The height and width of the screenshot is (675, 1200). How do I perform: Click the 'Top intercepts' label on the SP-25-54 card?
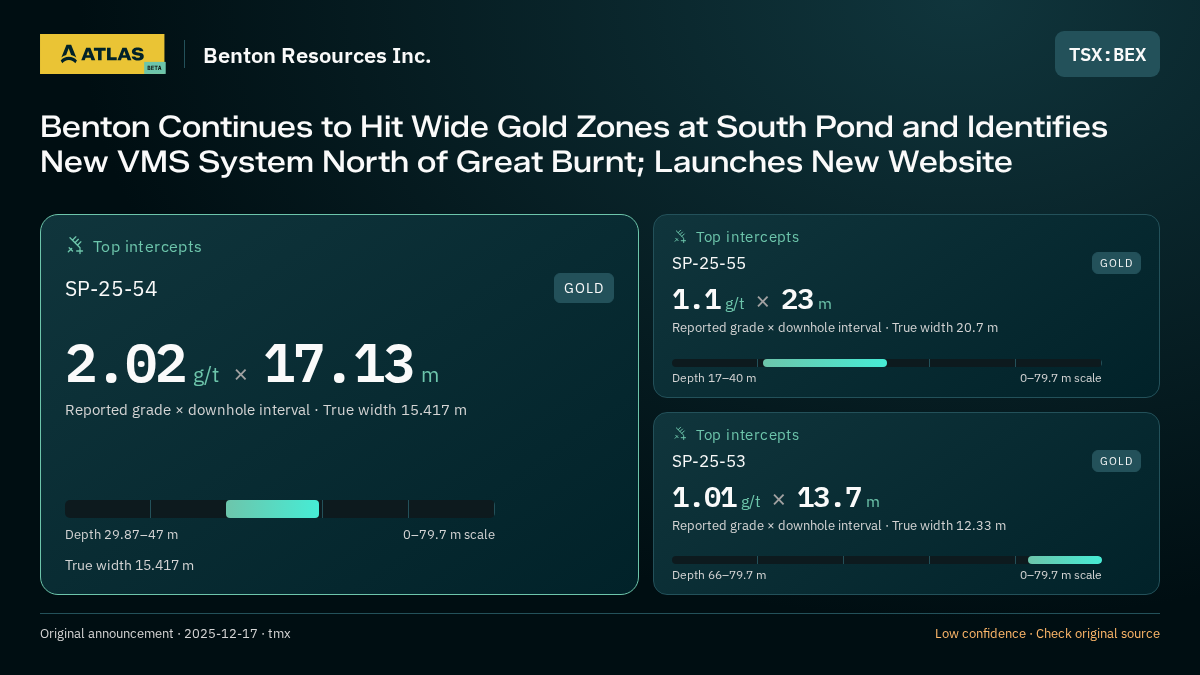click(x=147, y=246)
